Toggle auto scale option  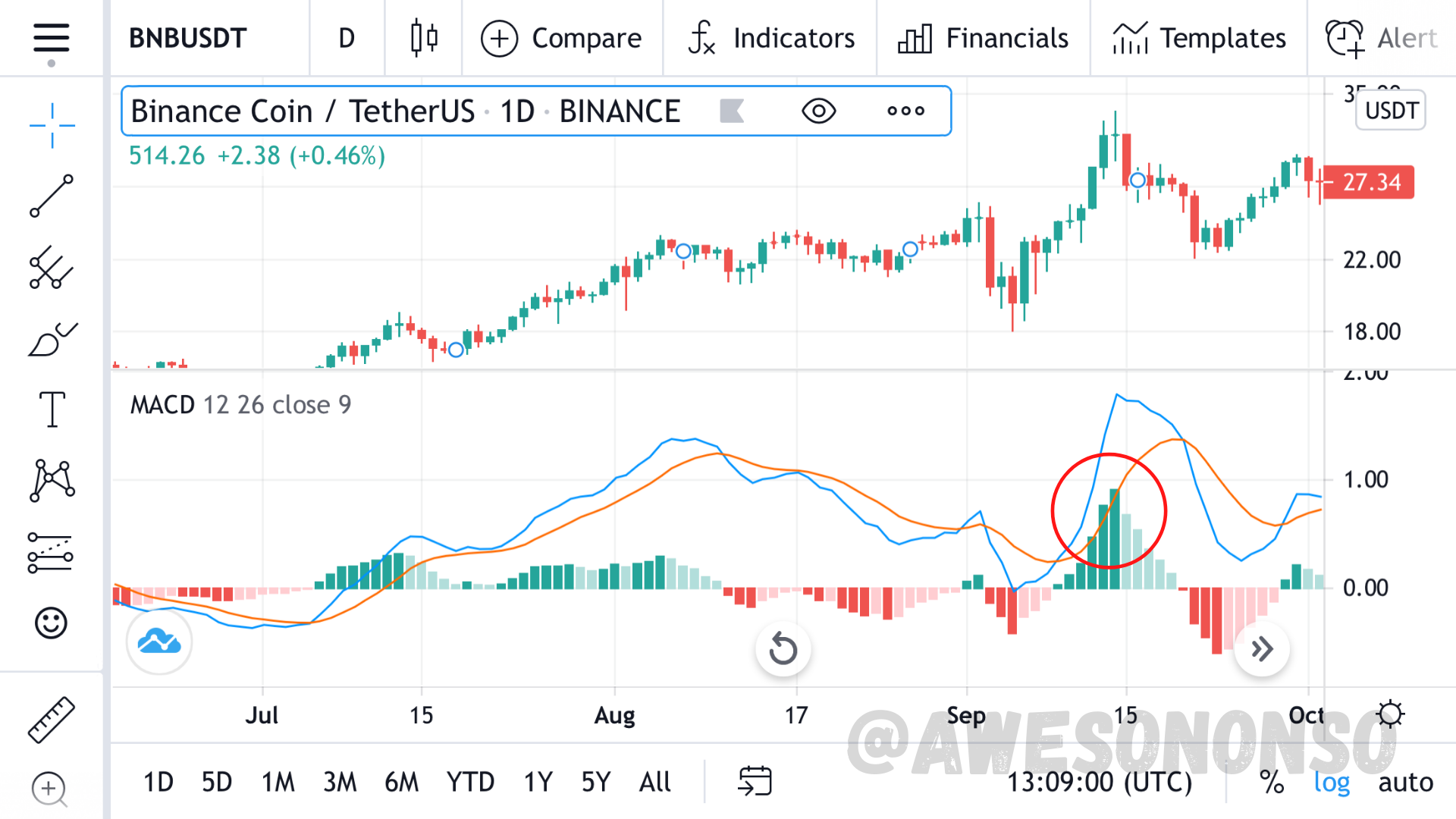(1405, 782)
